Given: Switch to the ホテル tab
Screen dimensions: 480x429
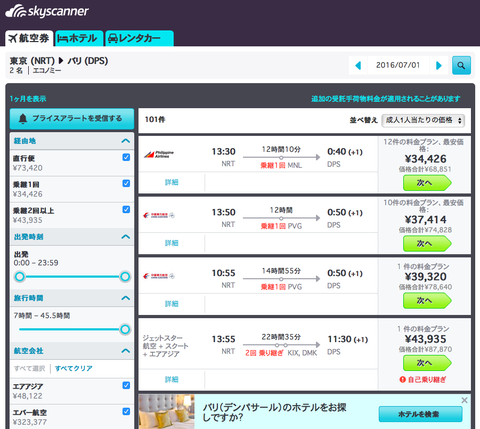Looking at the screenshot, I should pos(79,38).
